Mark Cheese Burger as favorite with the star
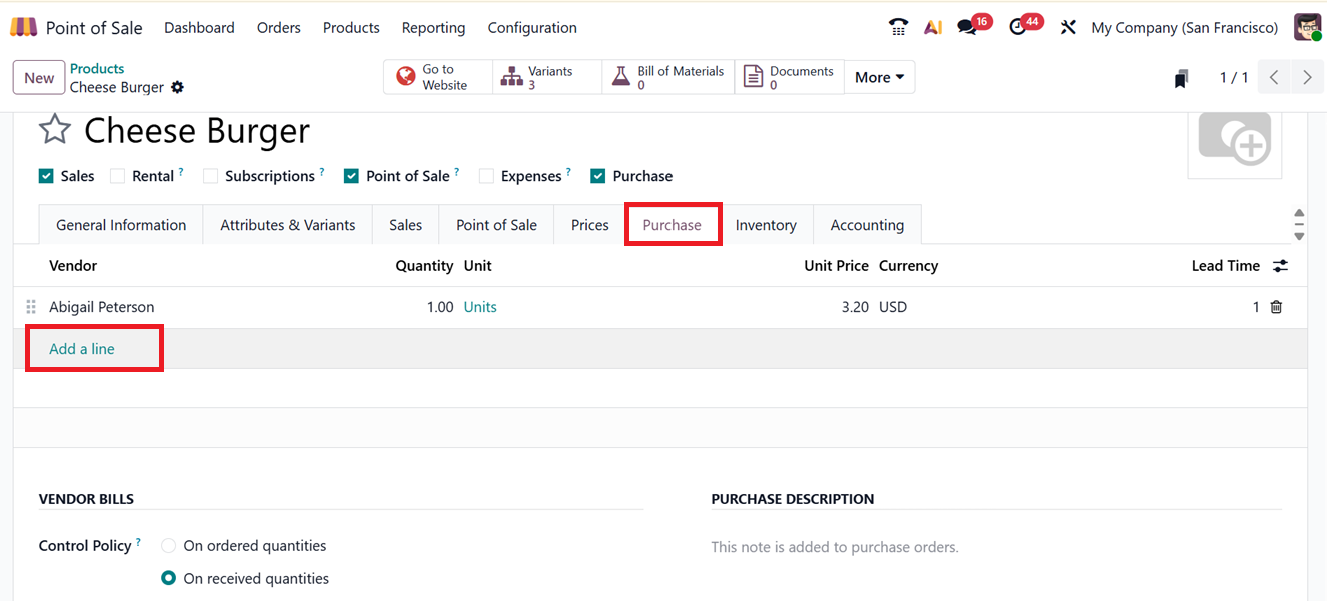 click(54, 129)
